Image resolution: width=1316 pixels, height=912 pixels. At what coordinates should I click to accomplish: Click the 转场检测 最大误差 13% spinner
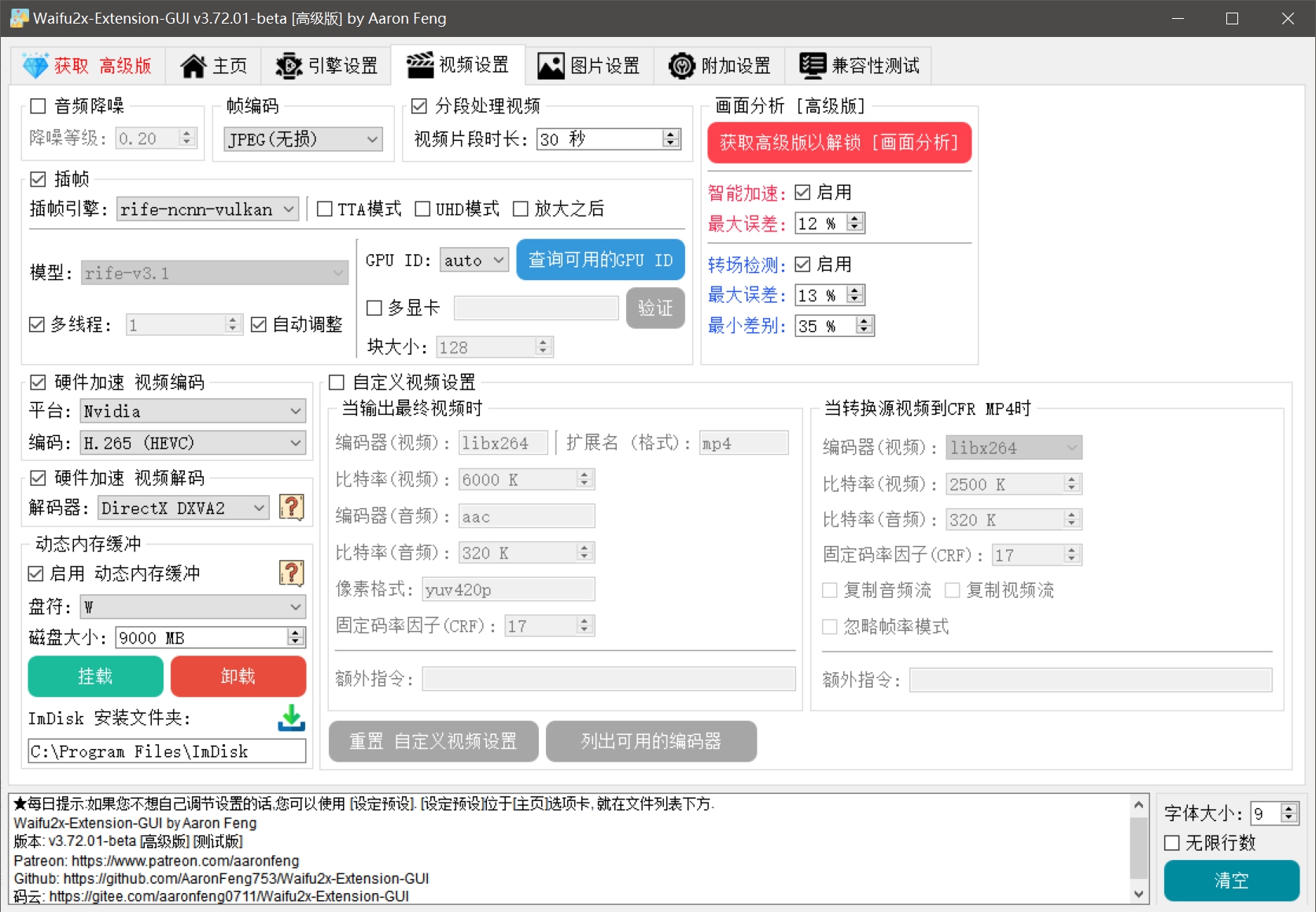830,295
